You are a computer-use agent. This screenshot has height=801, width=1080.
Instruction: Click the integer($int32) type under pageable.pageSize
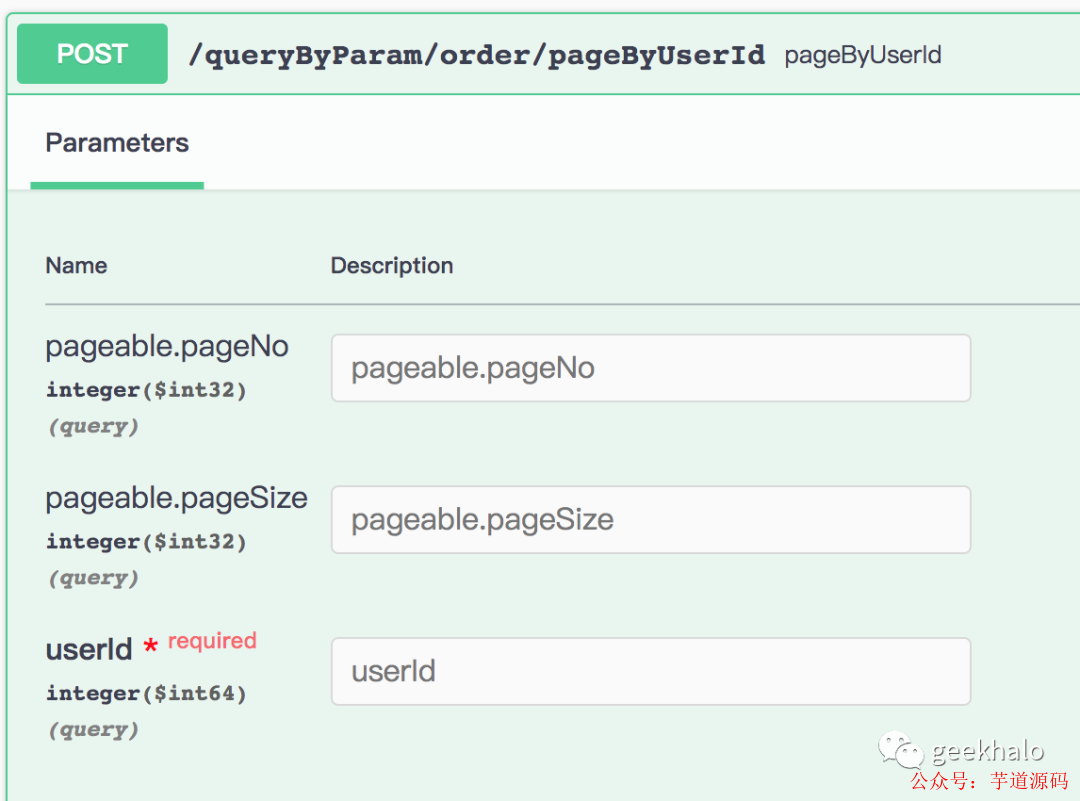146,541
